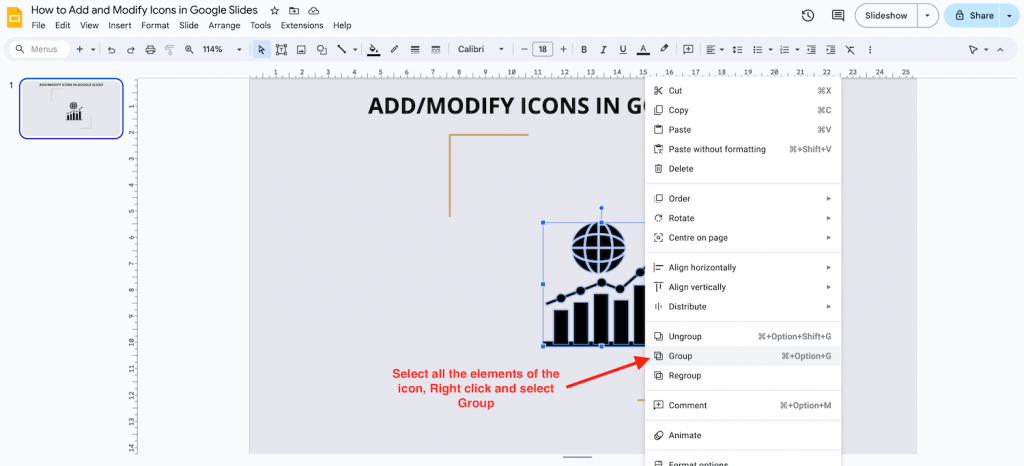Select the Paint format tool
The image size is (1024, 466).
(x=168, y=49)
